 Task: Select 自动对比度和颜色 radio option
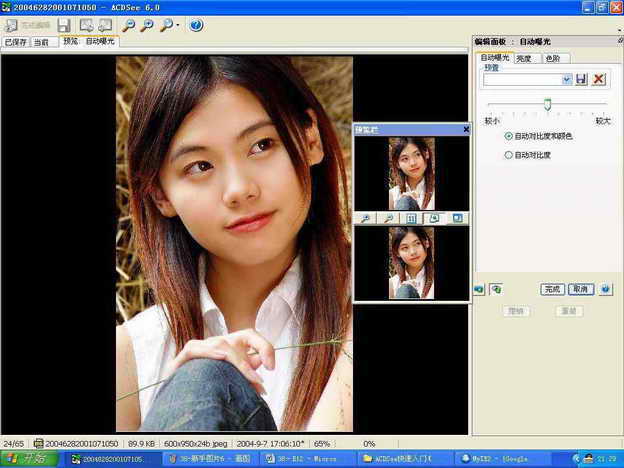pos(509,136)
